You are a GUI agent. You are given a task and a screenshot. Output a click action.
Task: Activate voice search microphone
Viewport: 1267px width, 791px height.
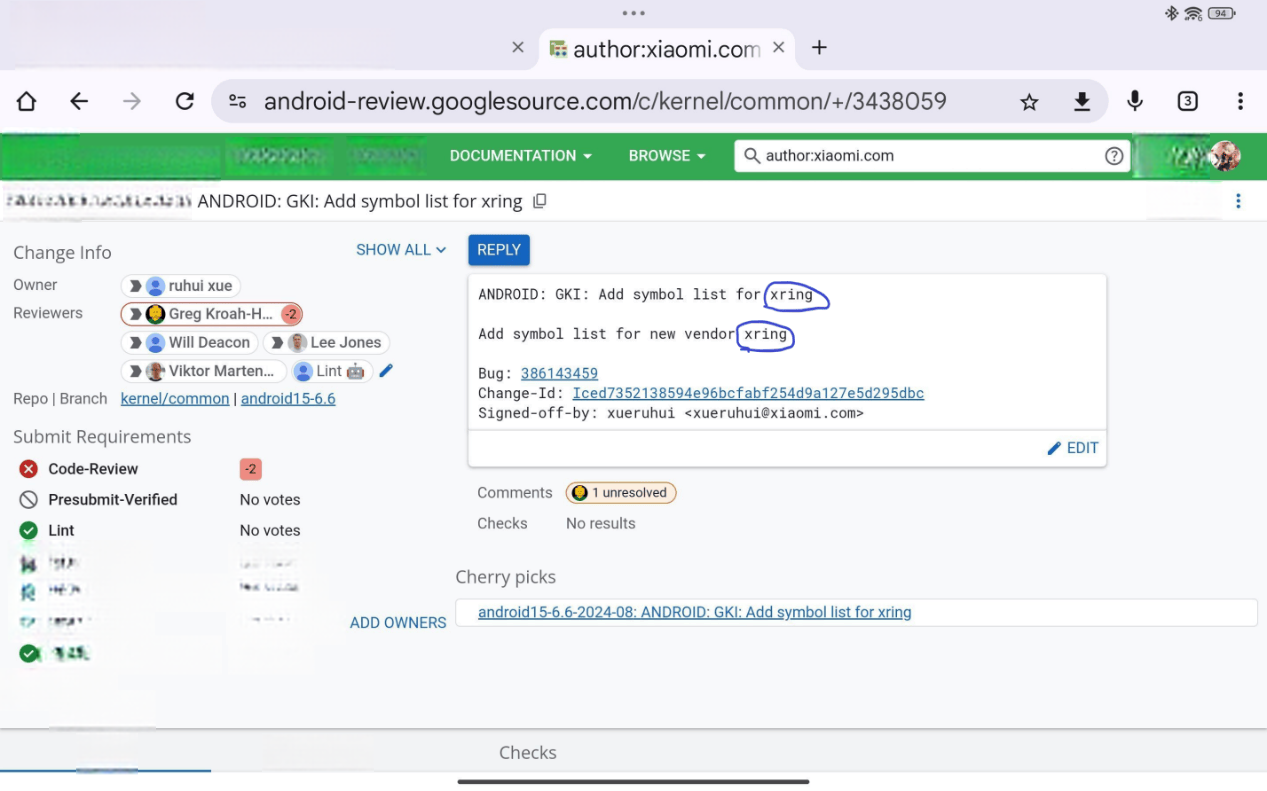(1135, 101)
